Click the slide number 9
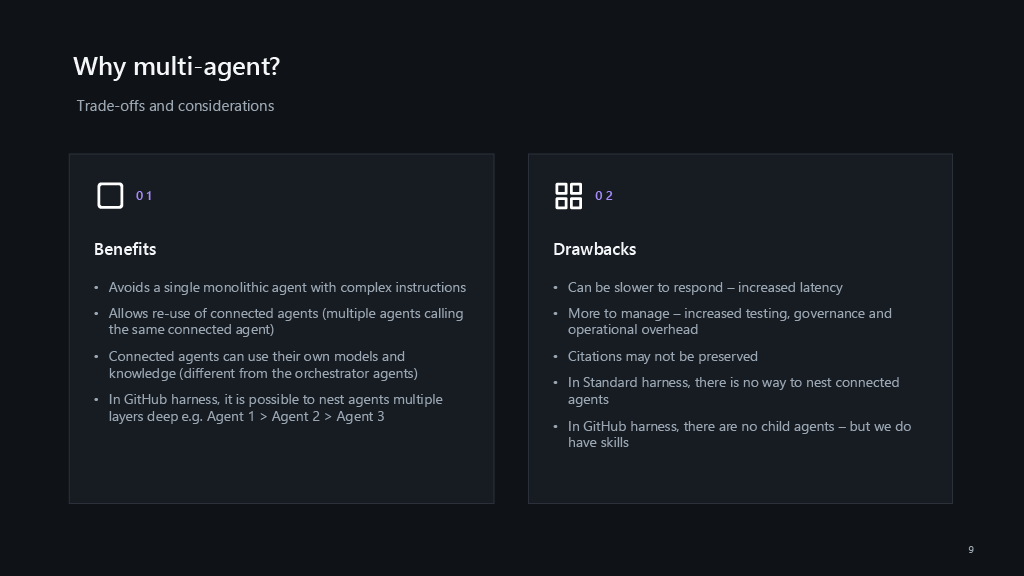Image resolution: width=1024 pixels, height=576 pixels. coord(971,550)
